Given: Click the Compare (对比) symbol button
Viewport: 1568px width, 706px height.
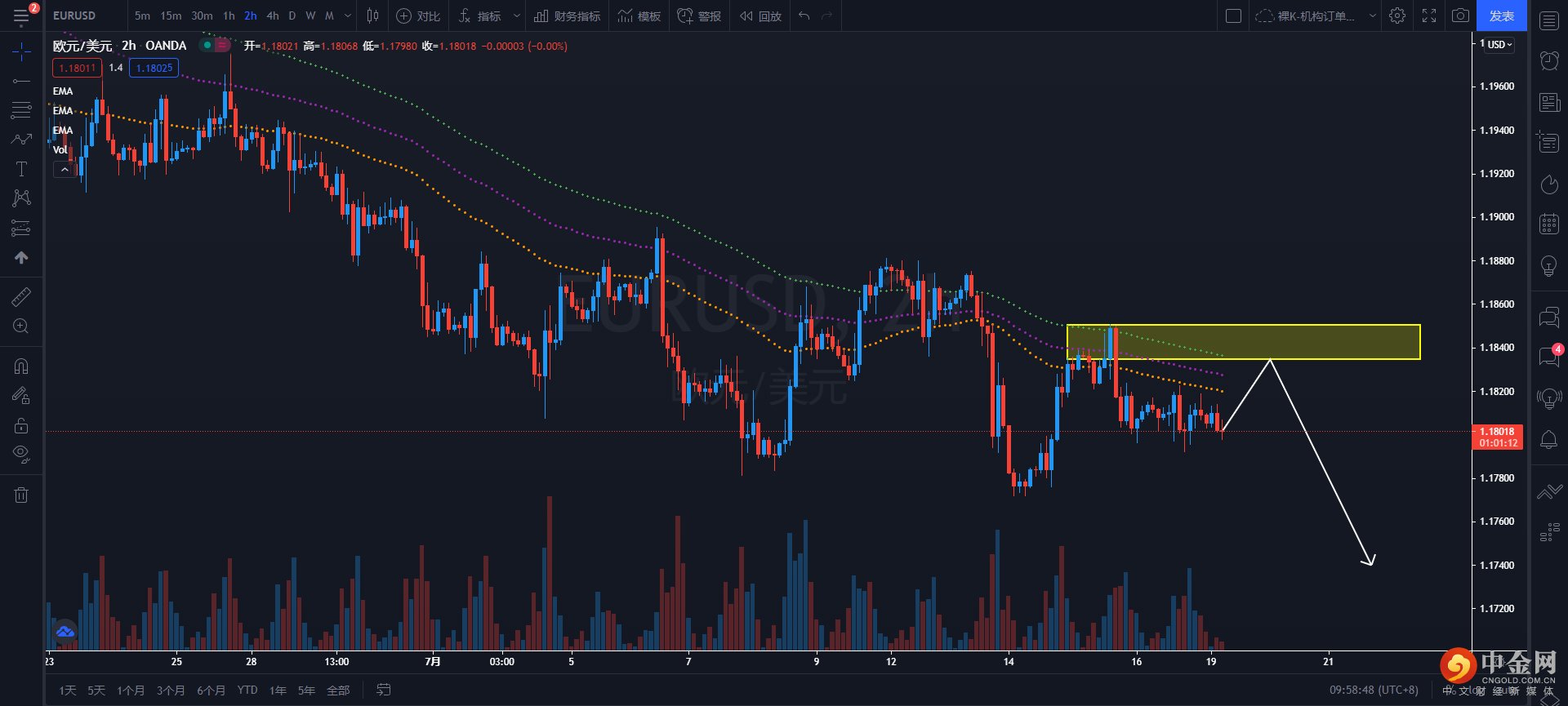Looking at the screenshot, I should (x=418, y=16).
